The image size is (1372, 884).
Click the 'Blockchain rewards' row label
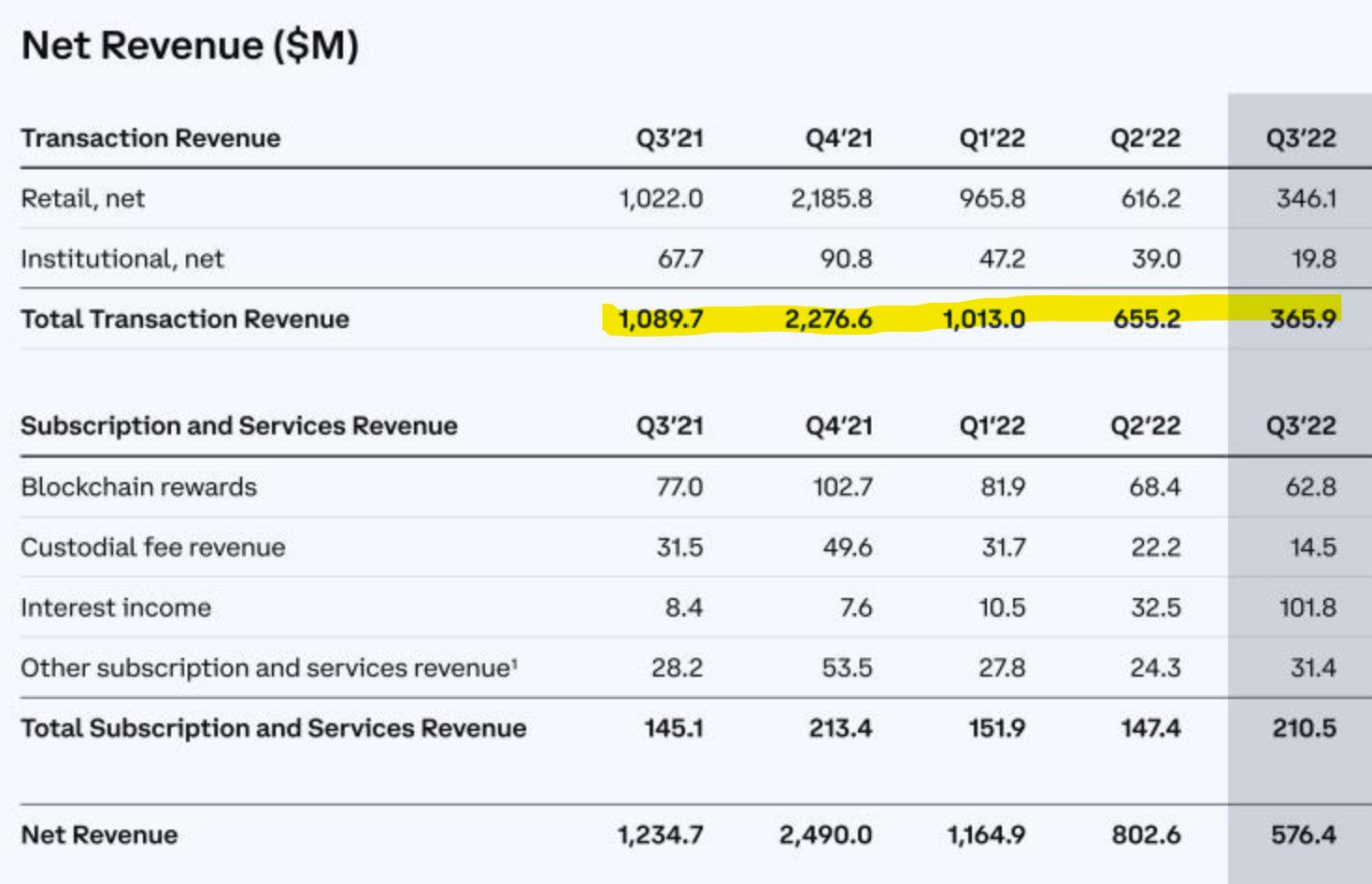click(x=138, y=487)
